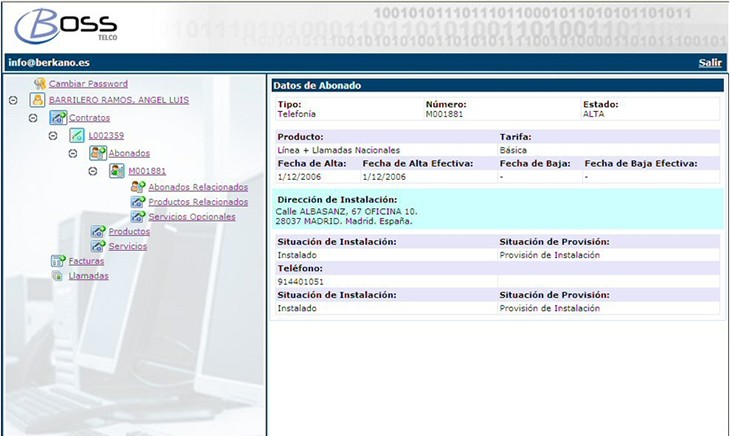The width and height of the screenshot is (730, 436).
Task: Click the Salir logout link
Action: 709,62
